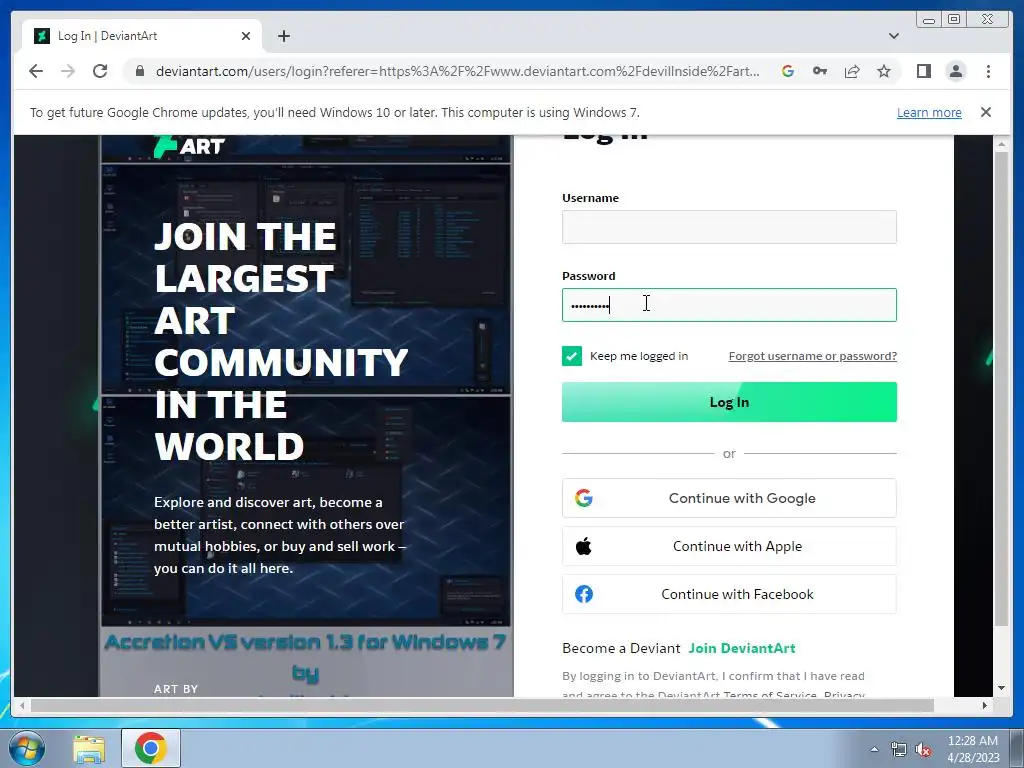The height and width of the screenshot is (768, 1024).
Task: Dismiss the Chrome update notification bar
Action: [x=985, y=112]
